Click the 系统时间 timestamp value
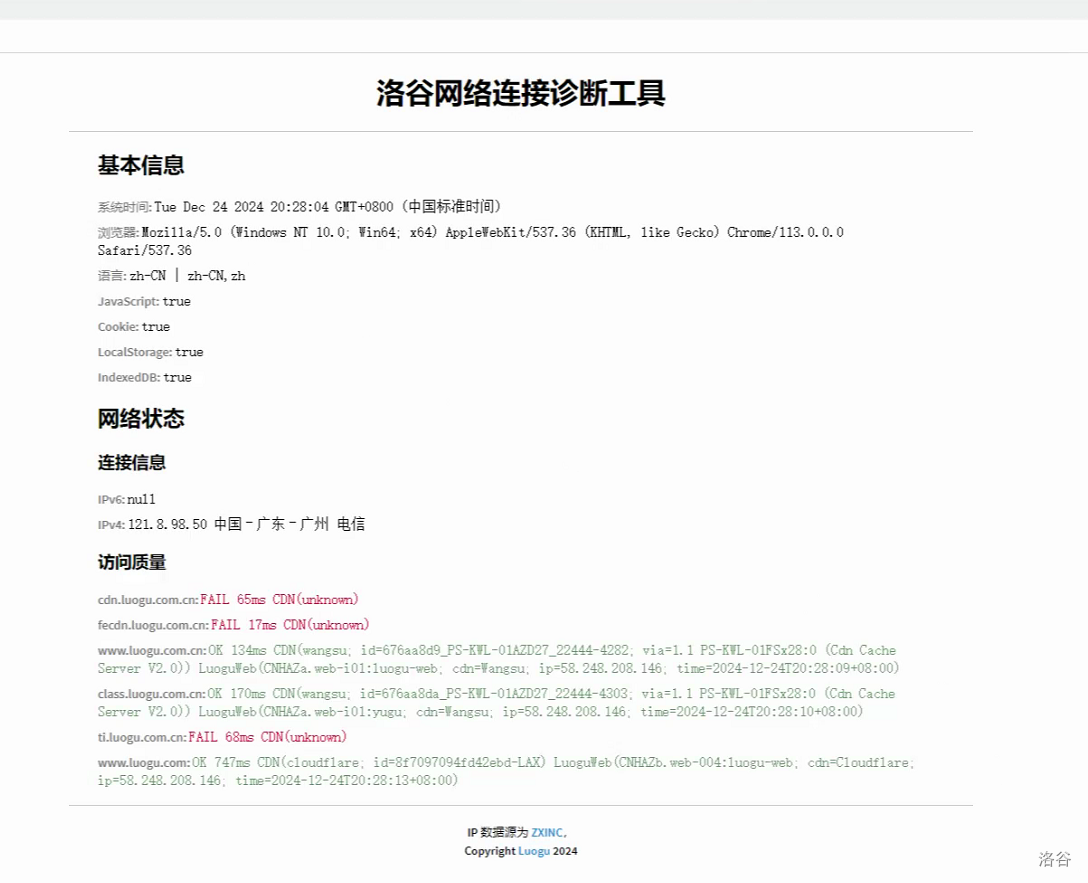Viewport: 1088px width, 883px height. click(x=326, y=207)
